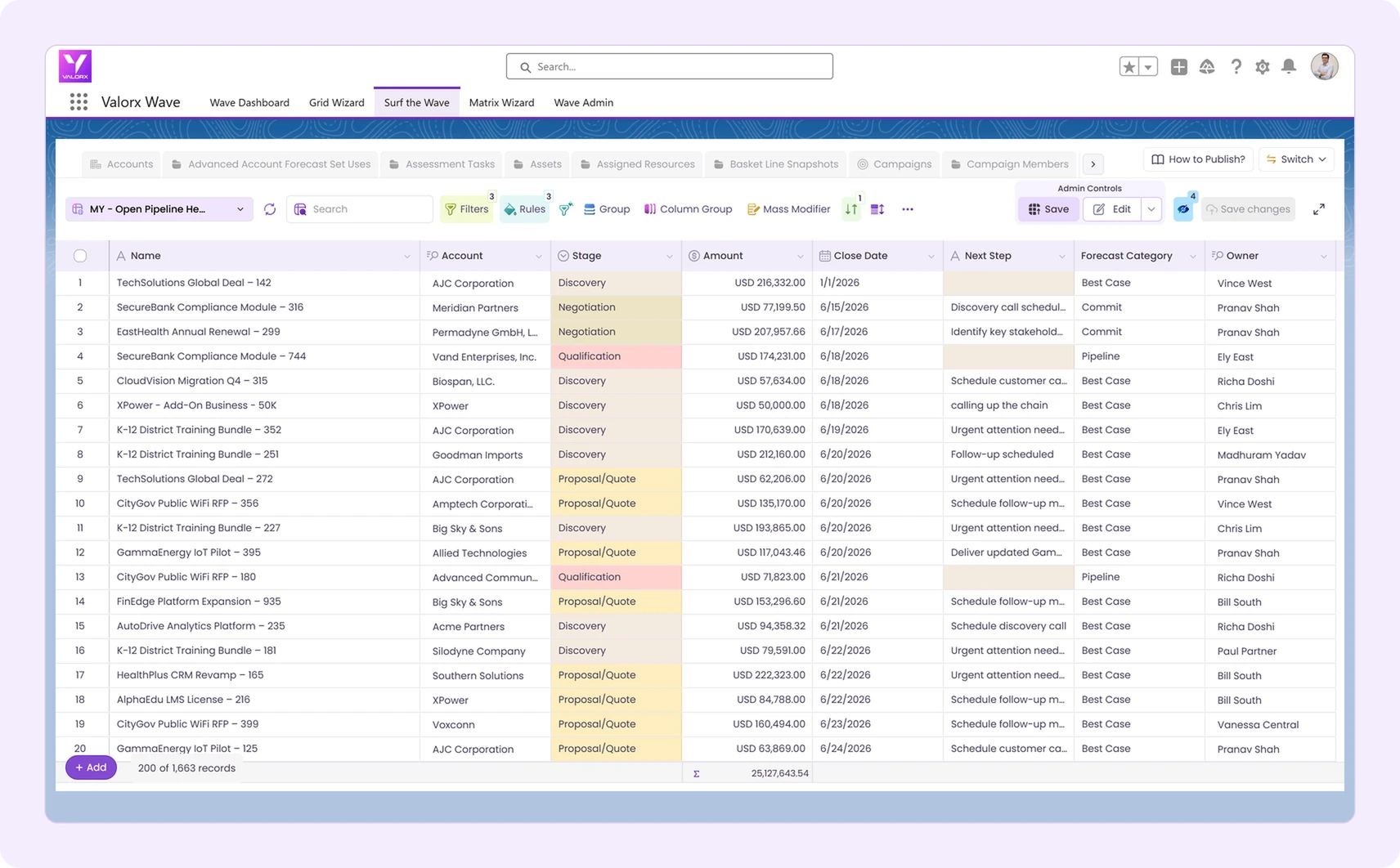Focus the grid search field
The image size is (1400, 868).
(360, 209)
